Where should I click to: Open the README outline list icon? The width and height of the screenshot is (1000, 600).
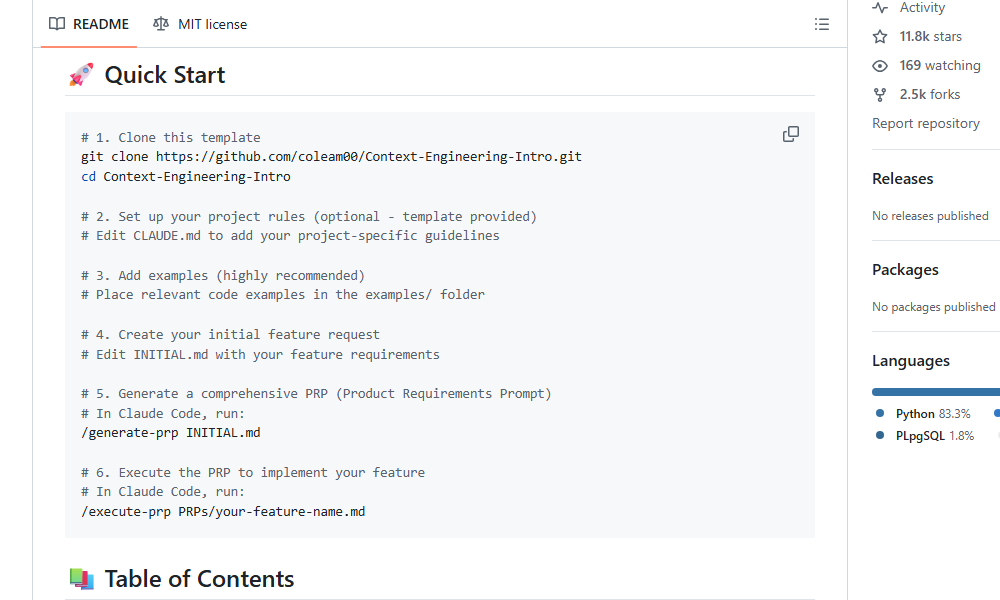pyautogui.click(x=822, y=24)
